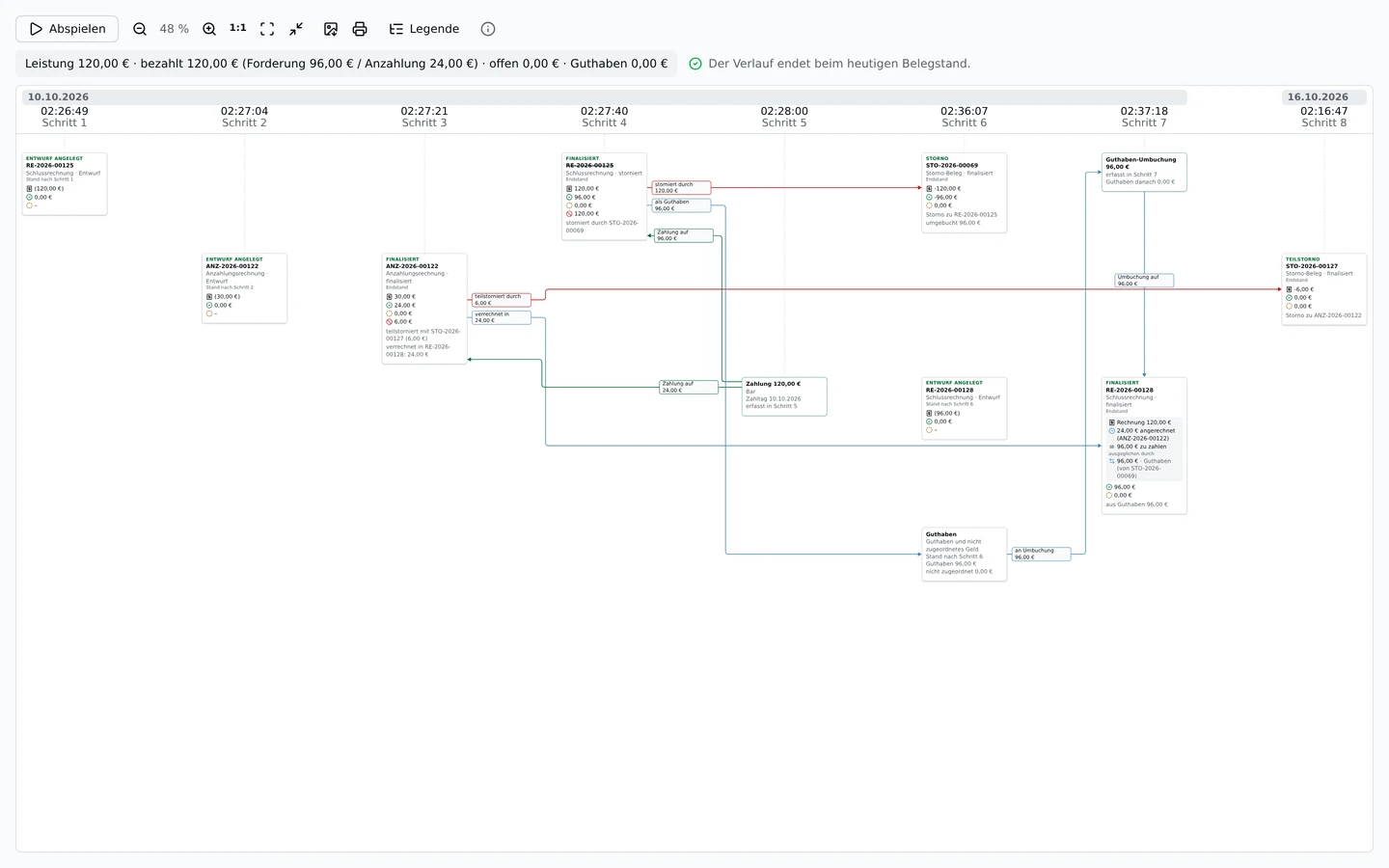
Task: Open the Zahlung 120,00 € card
Action: 784,396
